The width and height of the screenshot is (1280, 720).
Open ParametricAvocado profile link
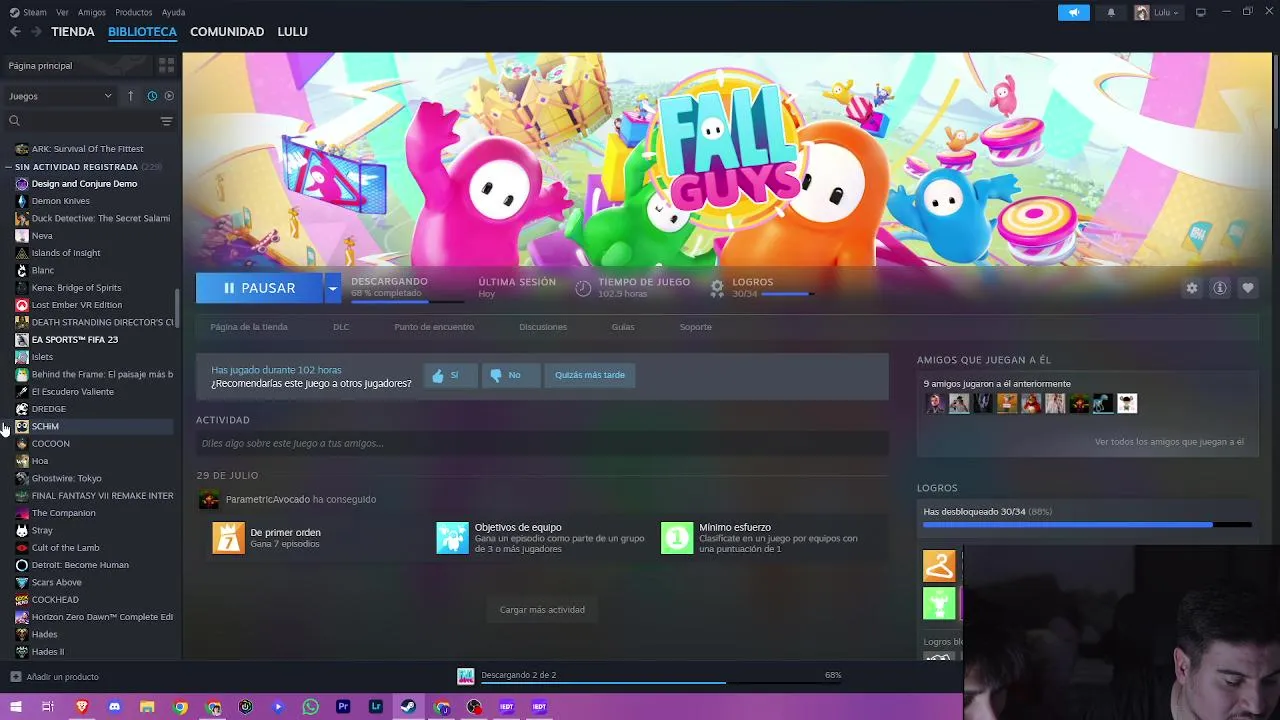point(268,499)
